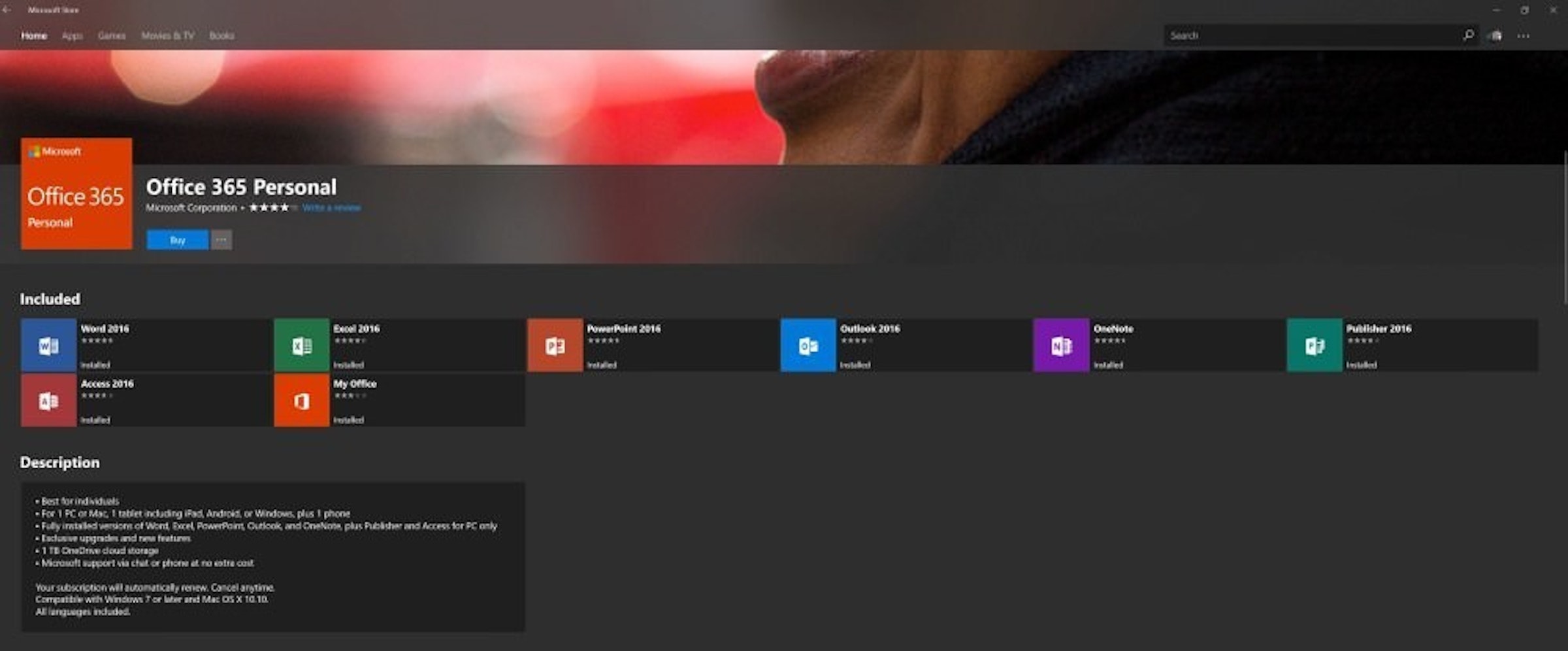Click the Word 2016 app icon
The image size is (1568, 651).
point(48,345)
